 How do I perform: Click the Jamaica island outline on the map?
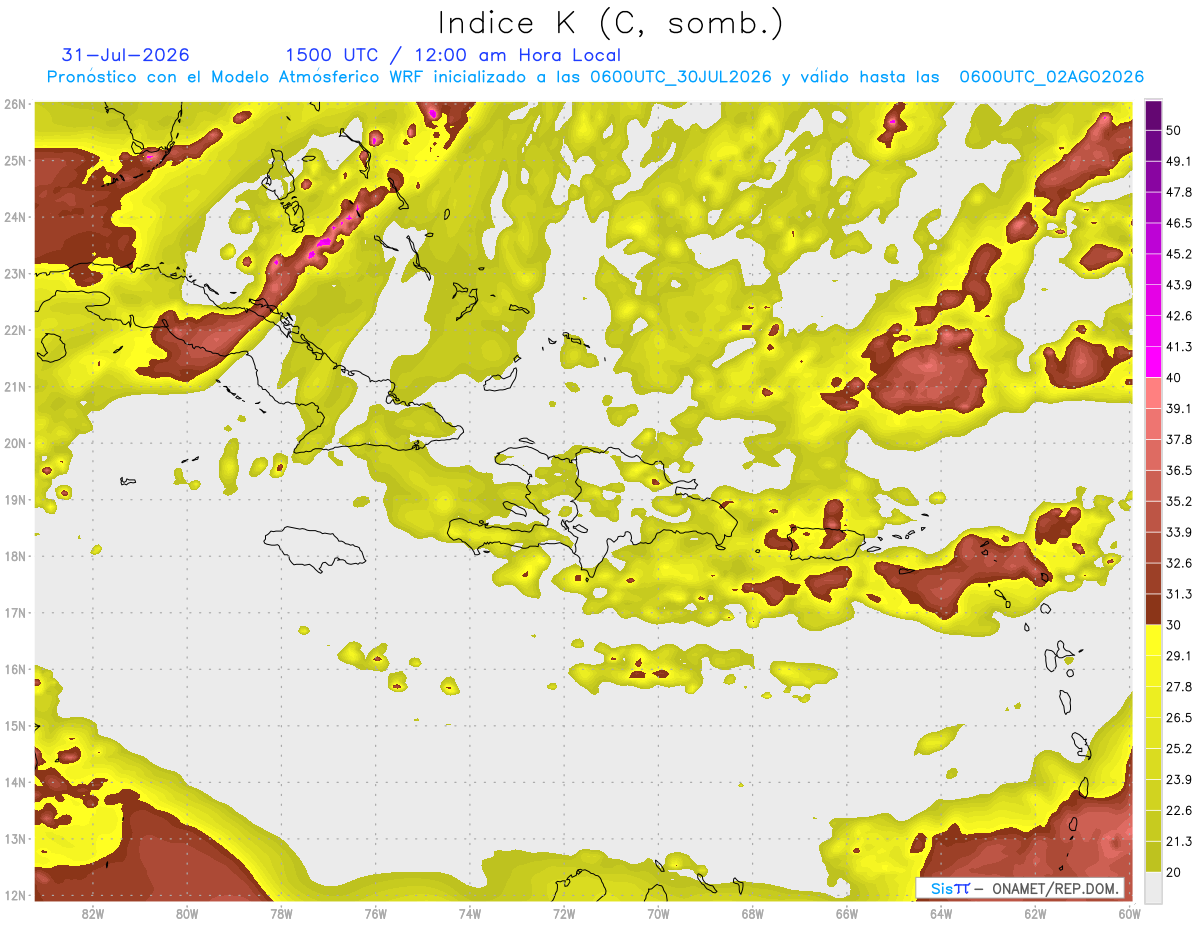coord(314,548)
